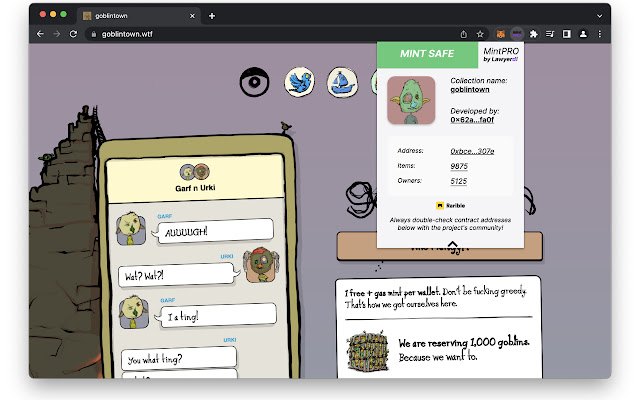
Task: Open contract address 0xbce...307e link
Action: point(472,151)
